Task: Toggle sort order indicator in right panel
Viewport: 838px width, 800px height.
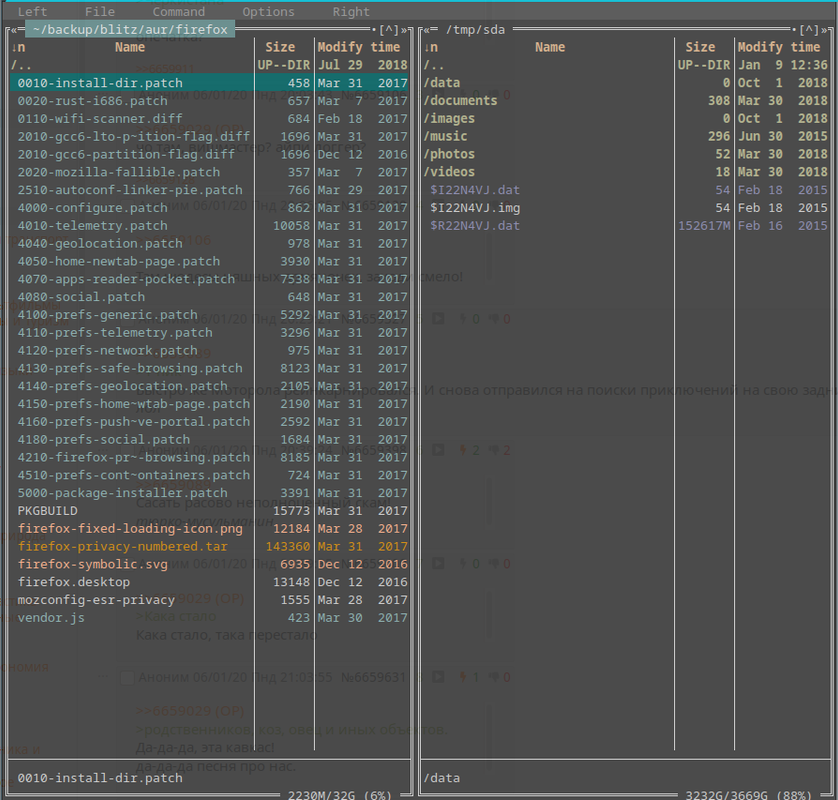Action: click(x=431, y=47)
